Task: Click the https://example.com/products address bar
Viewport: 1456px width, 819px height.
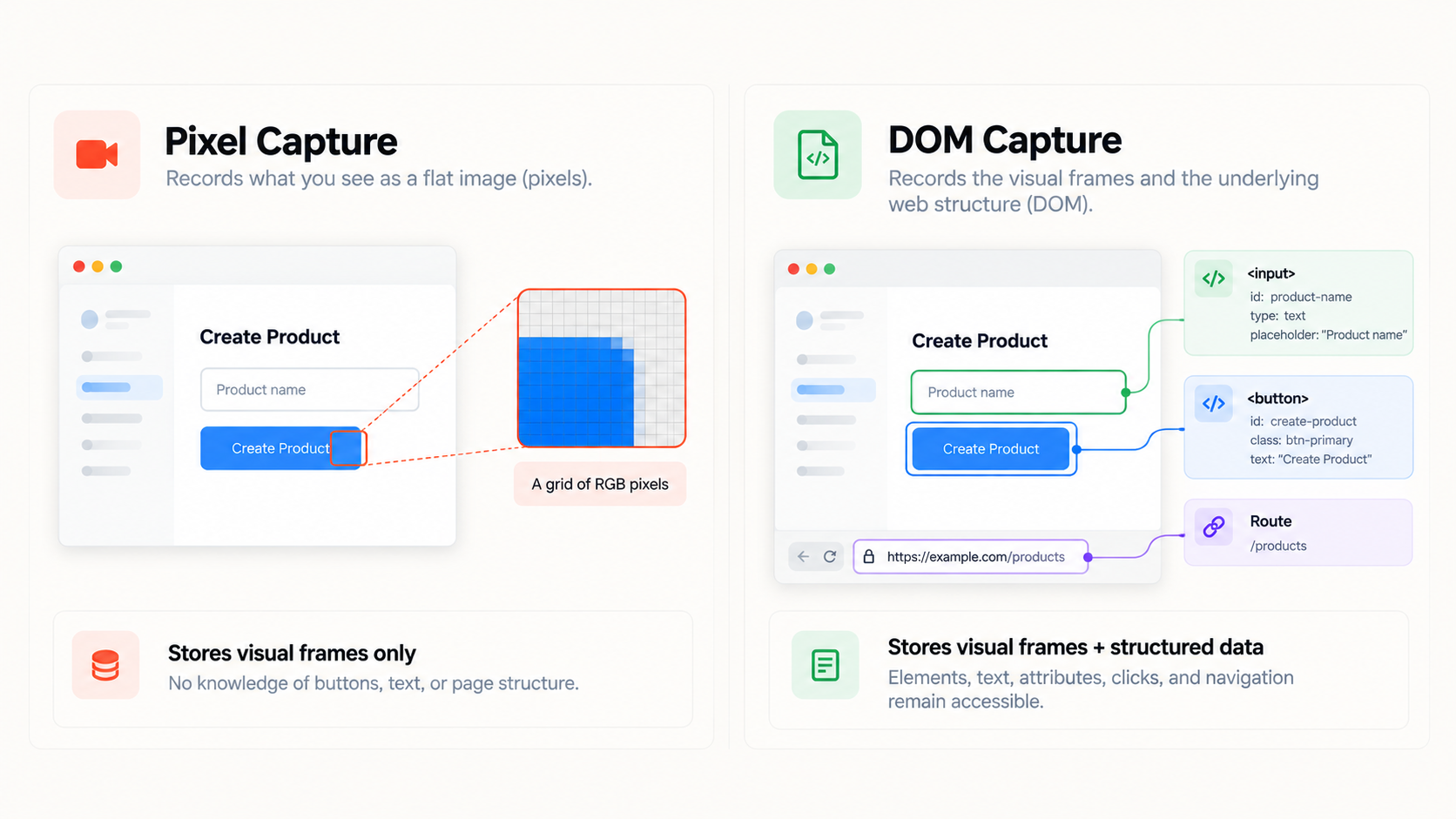Action: pos(971,557)
